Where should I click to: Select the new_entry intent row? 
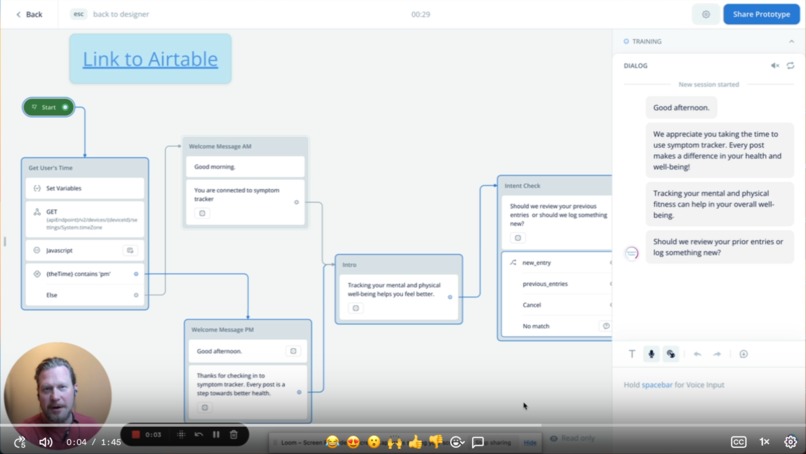(557, 263)
